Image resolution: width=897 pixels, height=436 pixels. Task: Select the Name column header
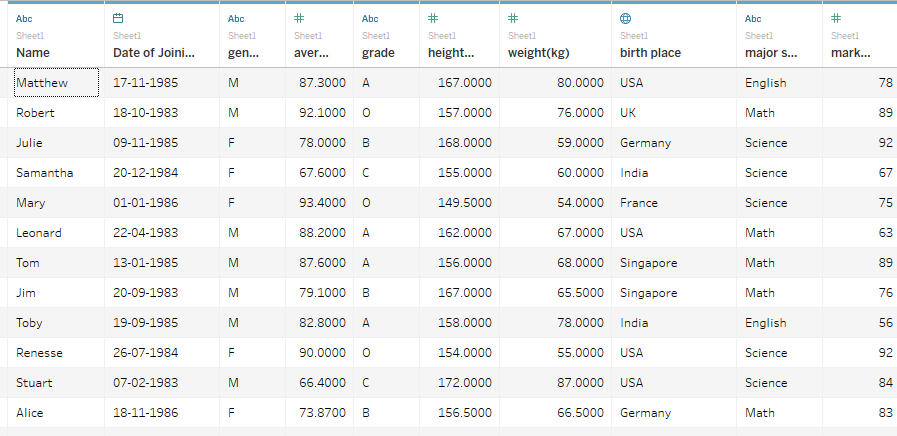(33, 52)
